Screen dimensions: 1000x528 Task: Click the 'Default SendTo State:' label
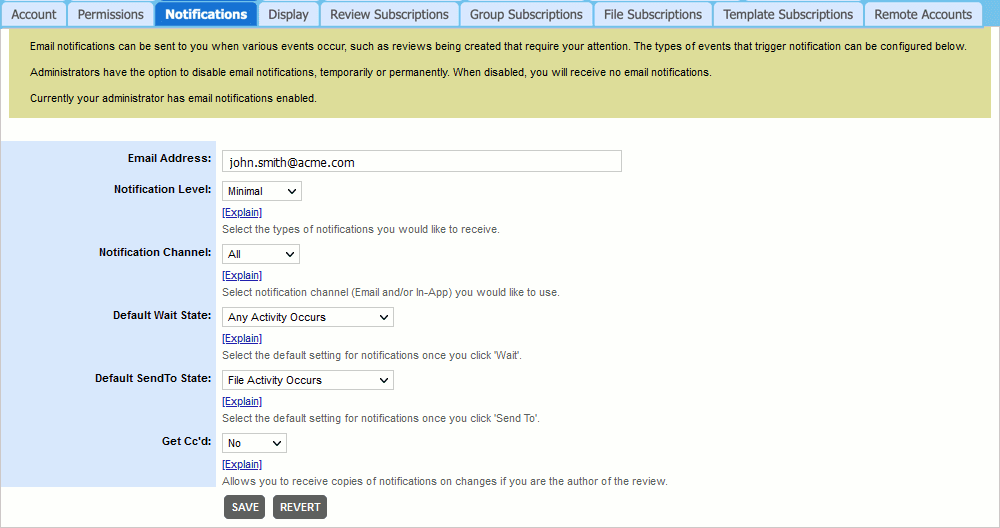(x=153, y=379)
